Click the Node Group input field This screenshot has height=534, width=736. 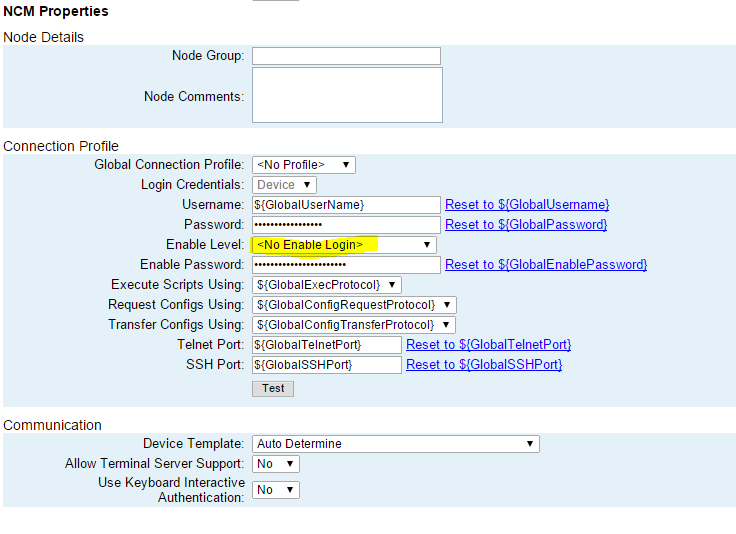pyautogui.click(x=346, y=56)
